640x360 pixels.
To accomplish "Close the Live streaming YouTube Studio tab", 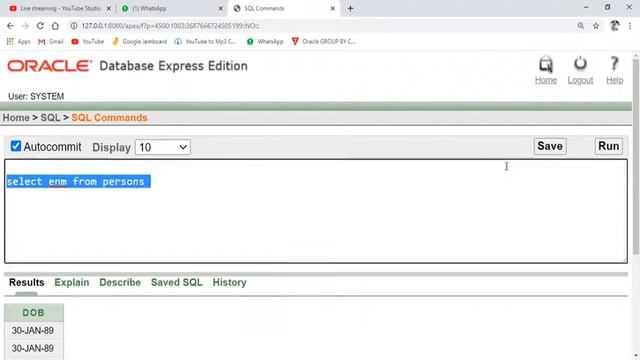I will click(x=109, y=8).
